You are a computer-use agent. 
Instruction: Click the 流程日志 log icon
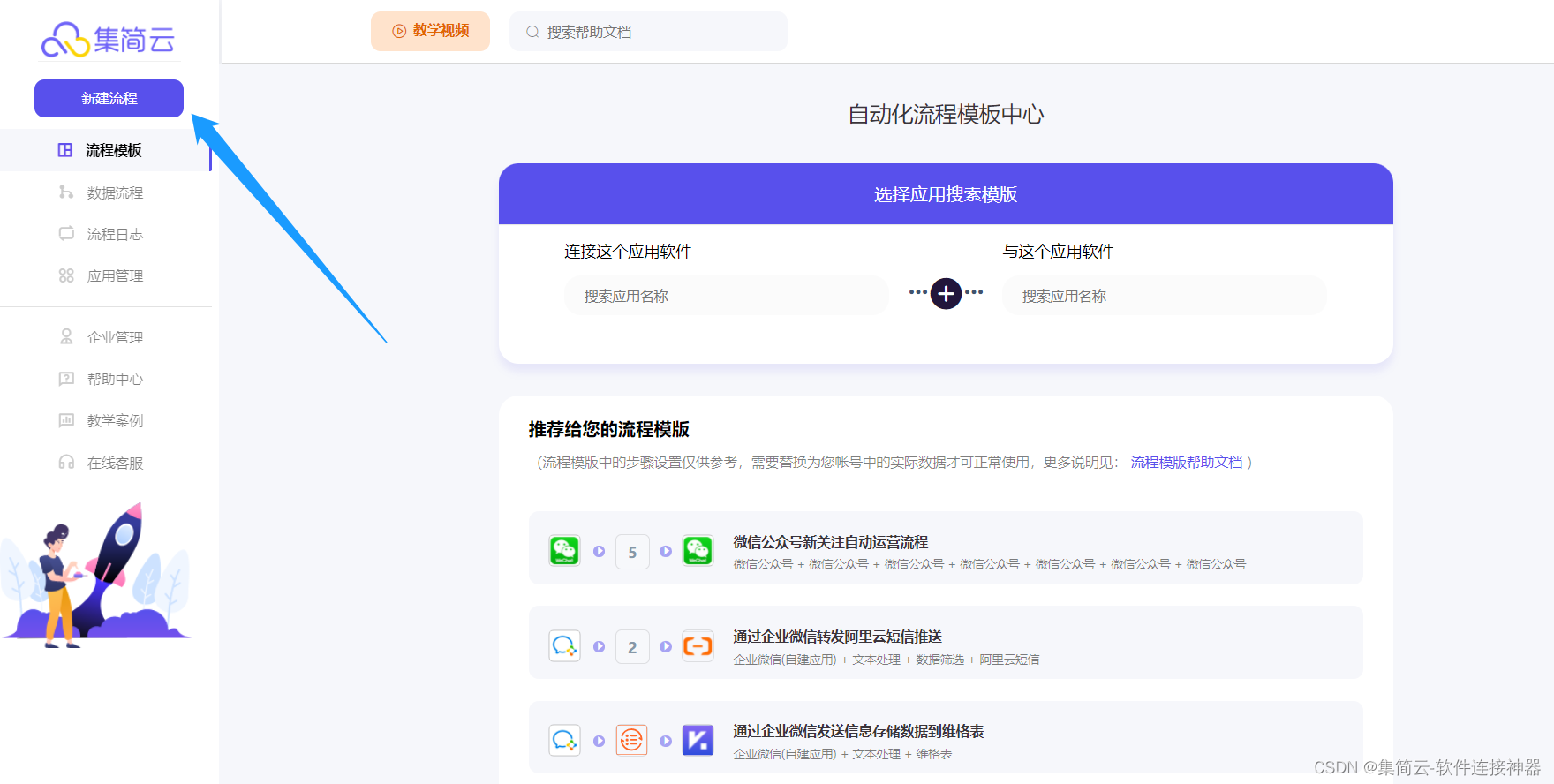tap(66, 233)
